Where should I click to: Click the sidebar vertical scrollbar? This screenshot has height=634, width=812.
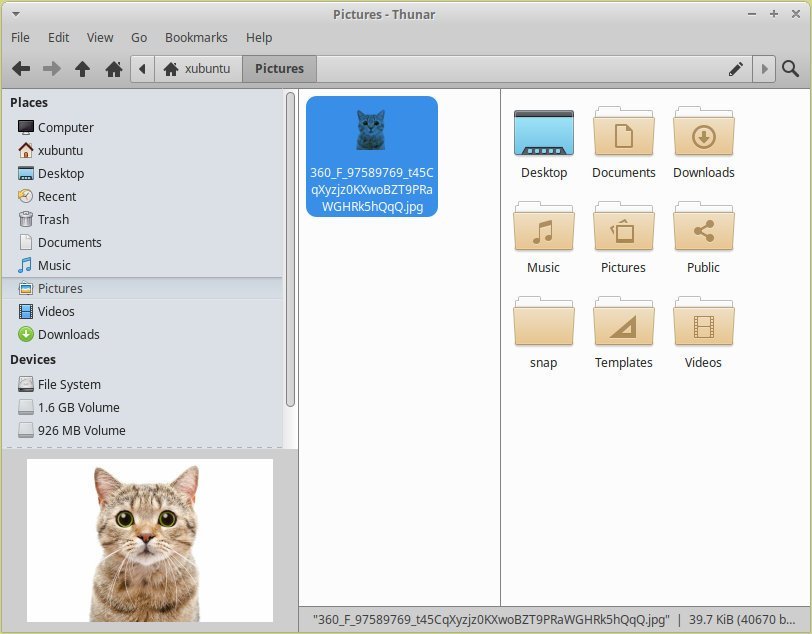pyautogui.click(x=290, y=250)
